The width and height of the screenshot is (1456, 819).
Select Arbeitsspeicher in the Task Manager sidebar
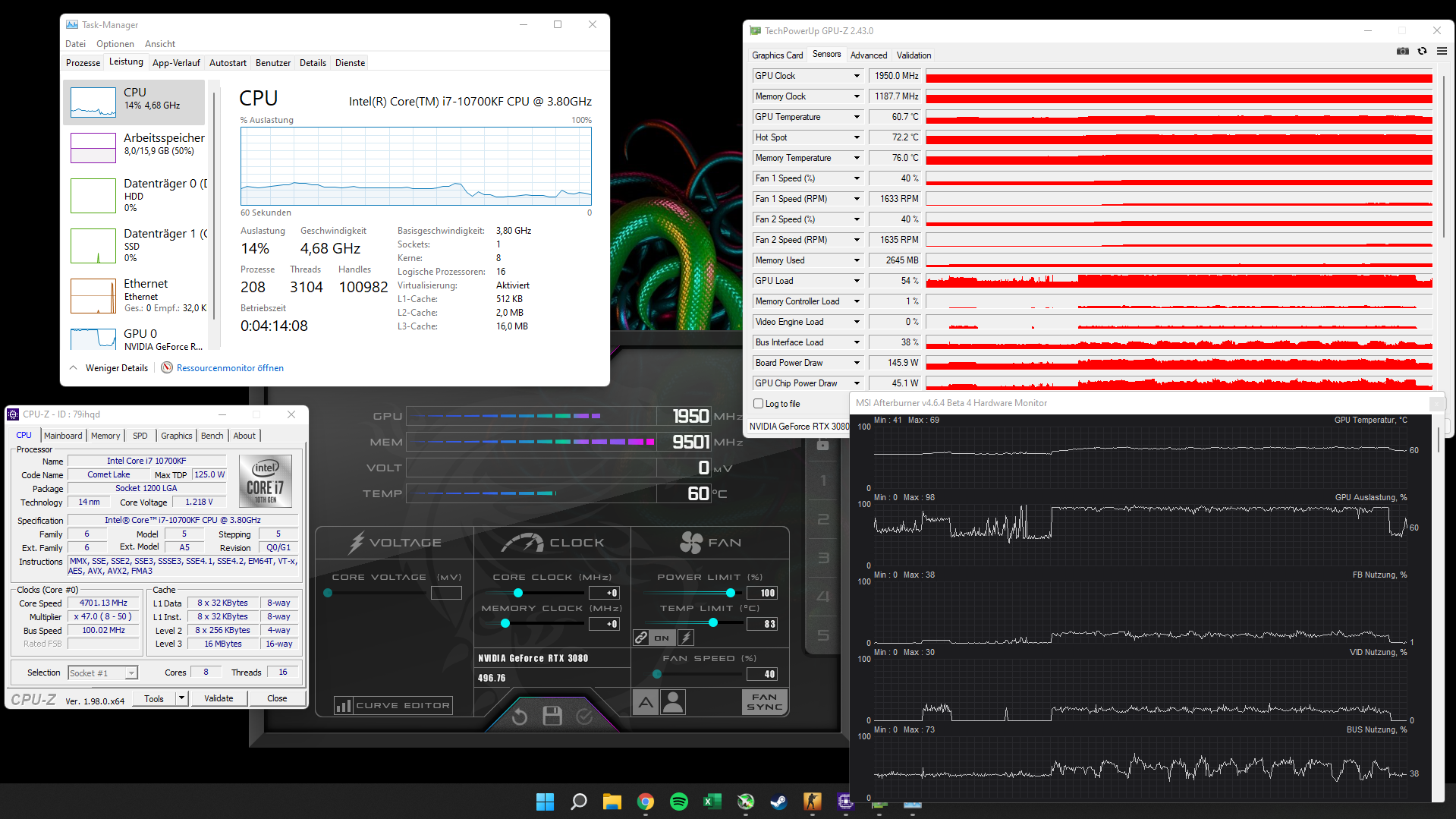[x=134, y=148]
